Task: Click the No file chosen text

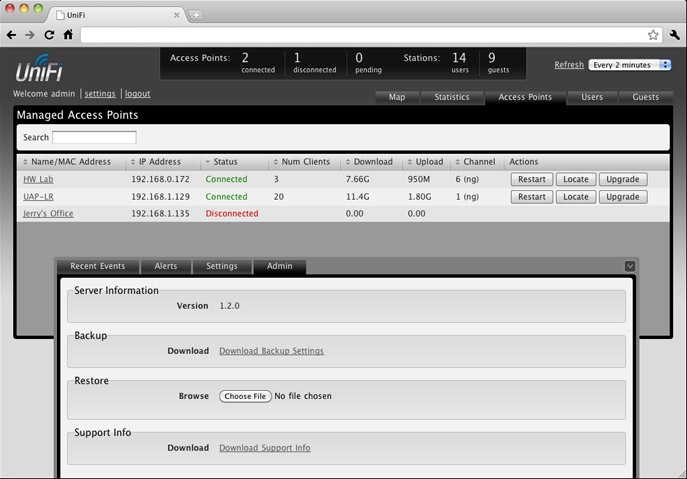Action: pos(303,396)
